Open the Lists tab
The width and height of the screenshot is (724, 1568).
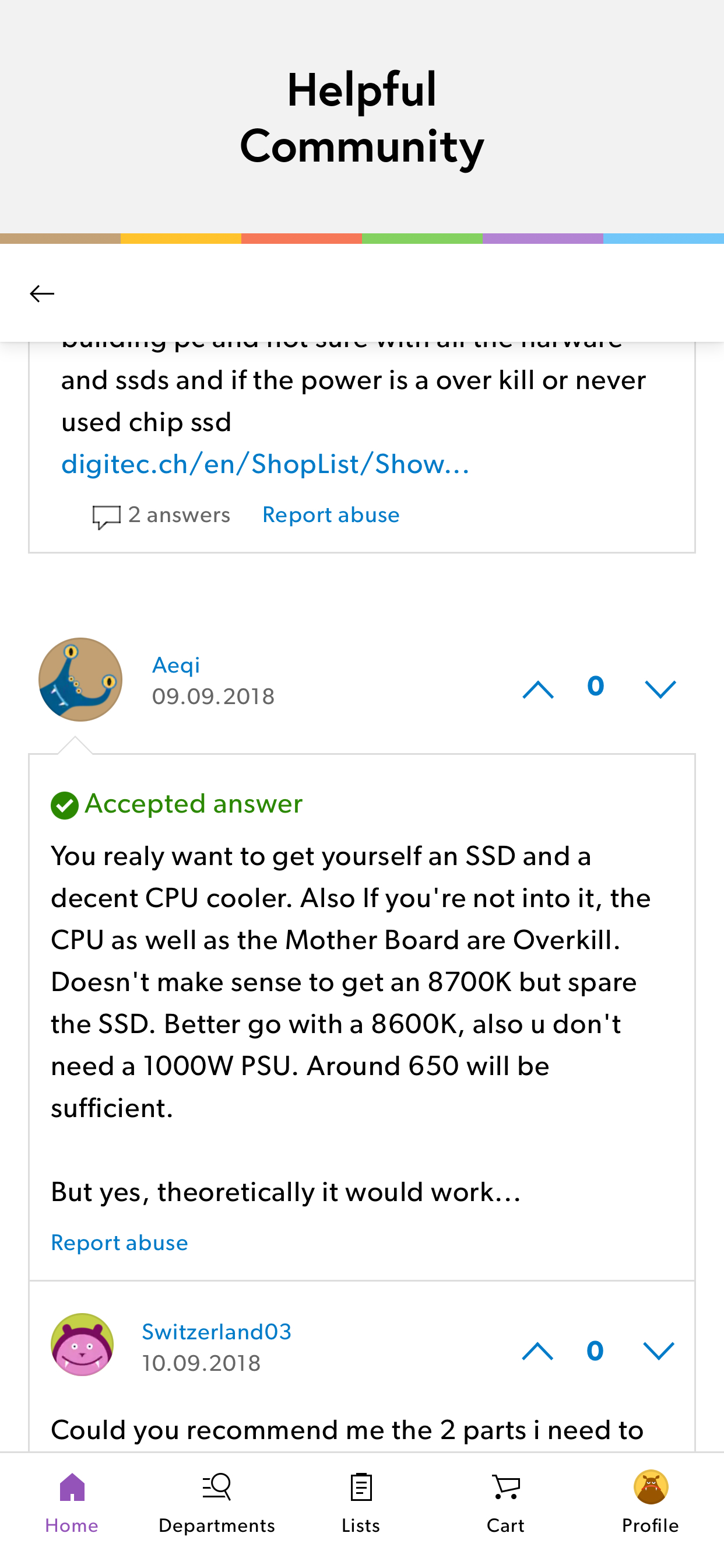click(x=361, y=1503)
